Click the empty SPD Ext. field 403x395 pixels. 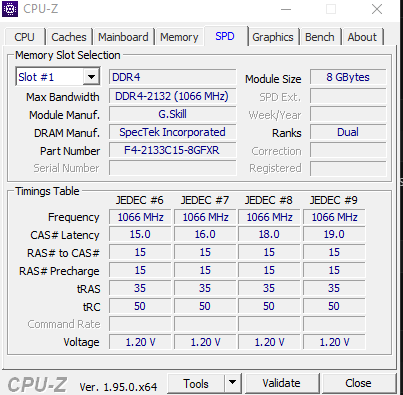click(348, 96)
